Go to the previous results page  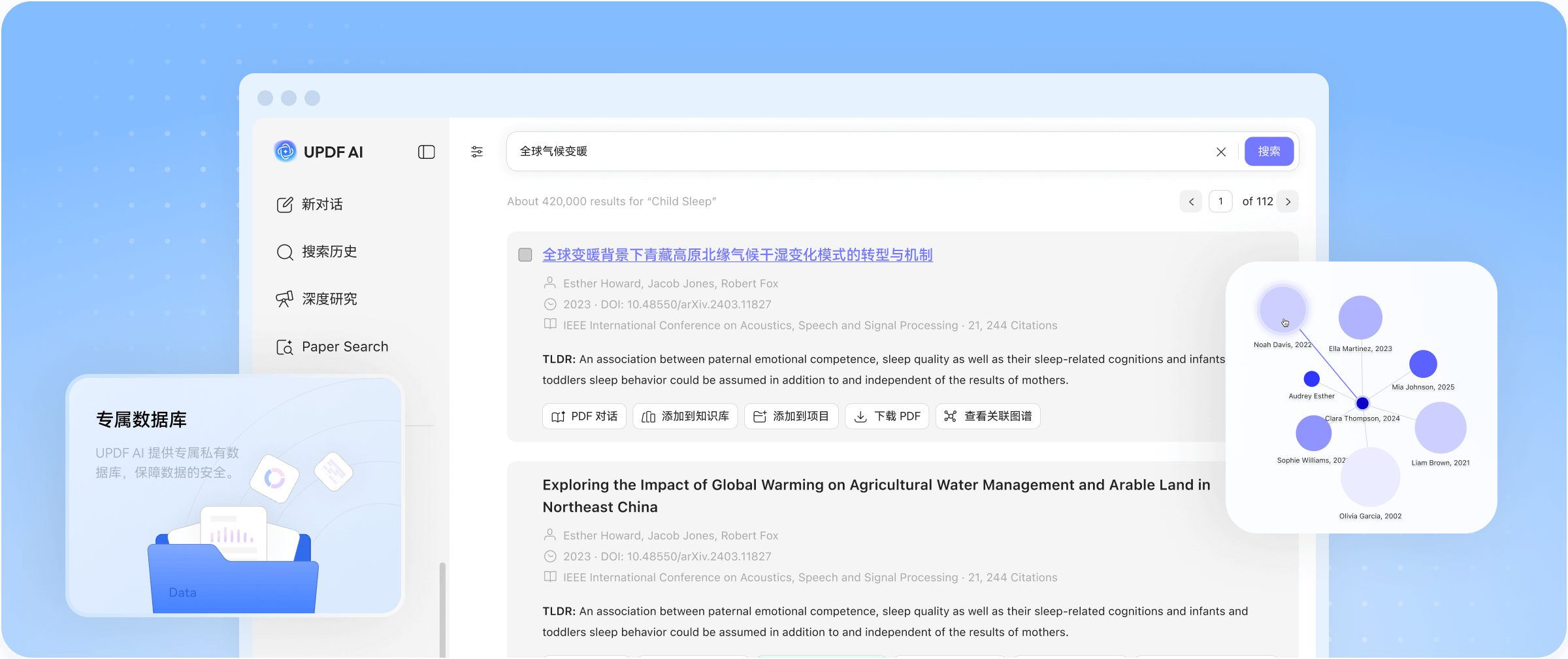[1190, 202]
